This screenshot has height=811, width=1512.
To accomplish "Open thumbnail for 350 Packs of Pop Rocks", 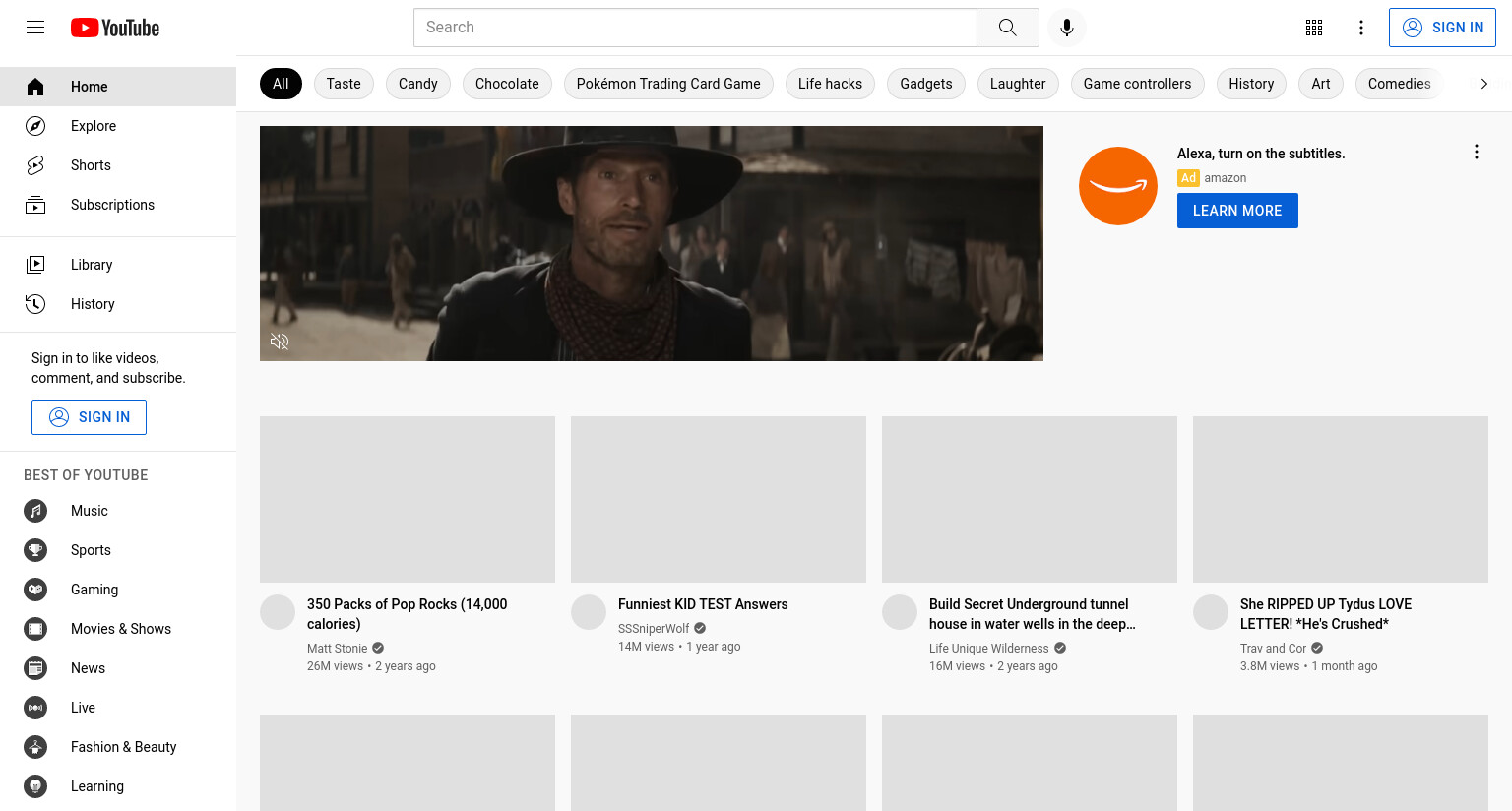I will click(408, 499).
